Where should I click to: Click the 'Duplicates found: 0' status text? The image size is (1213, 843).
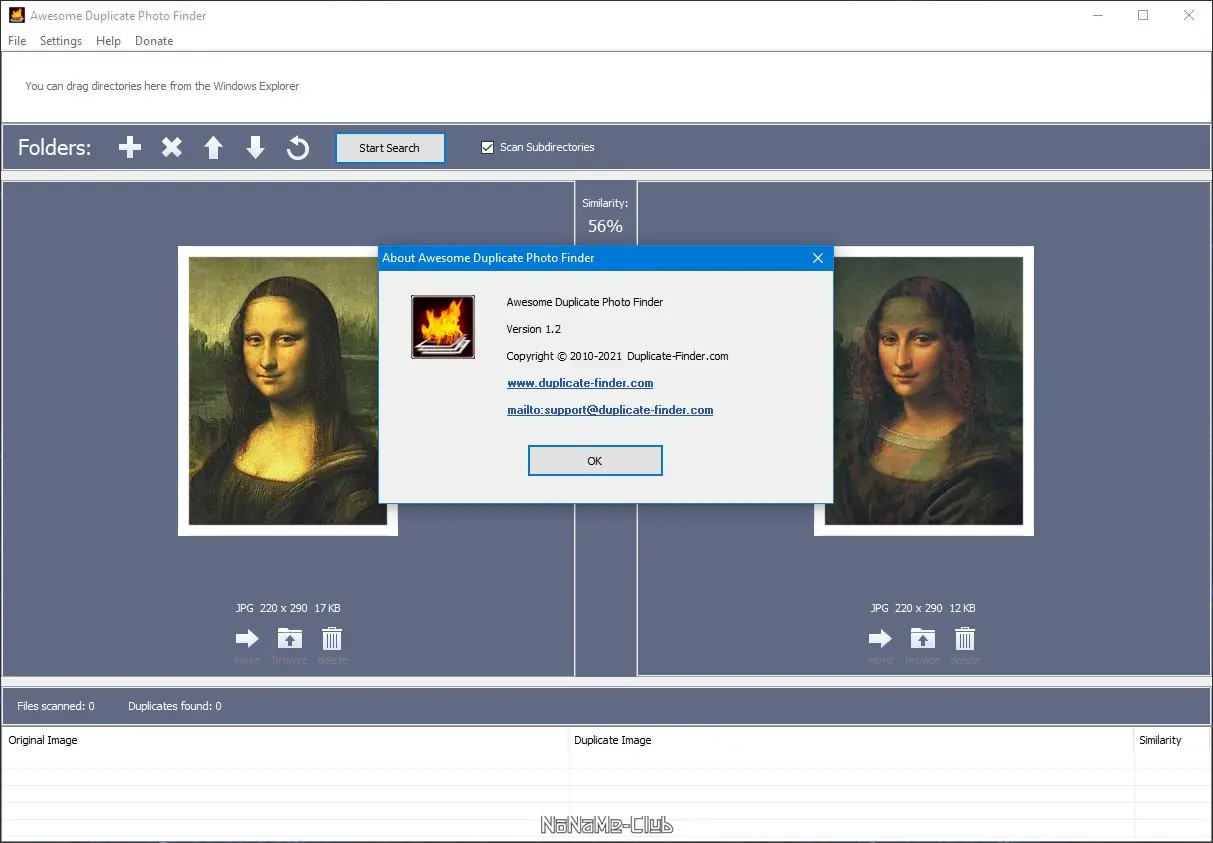click(x=175, y=706)
